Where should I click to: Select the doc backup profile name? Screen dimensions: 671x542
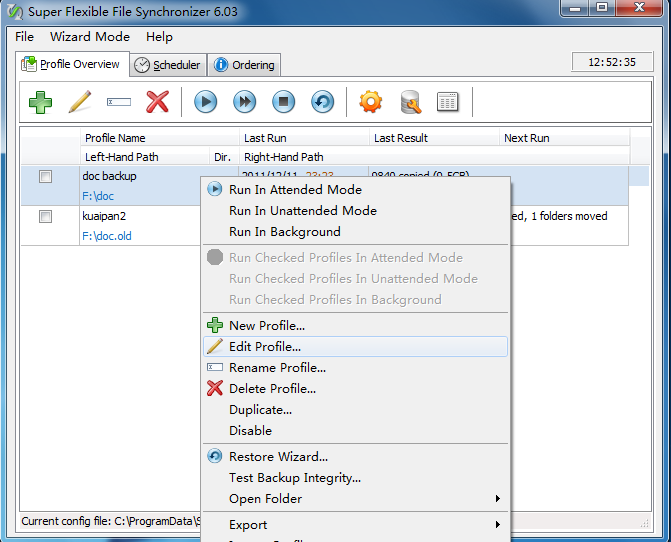[109, 176]
